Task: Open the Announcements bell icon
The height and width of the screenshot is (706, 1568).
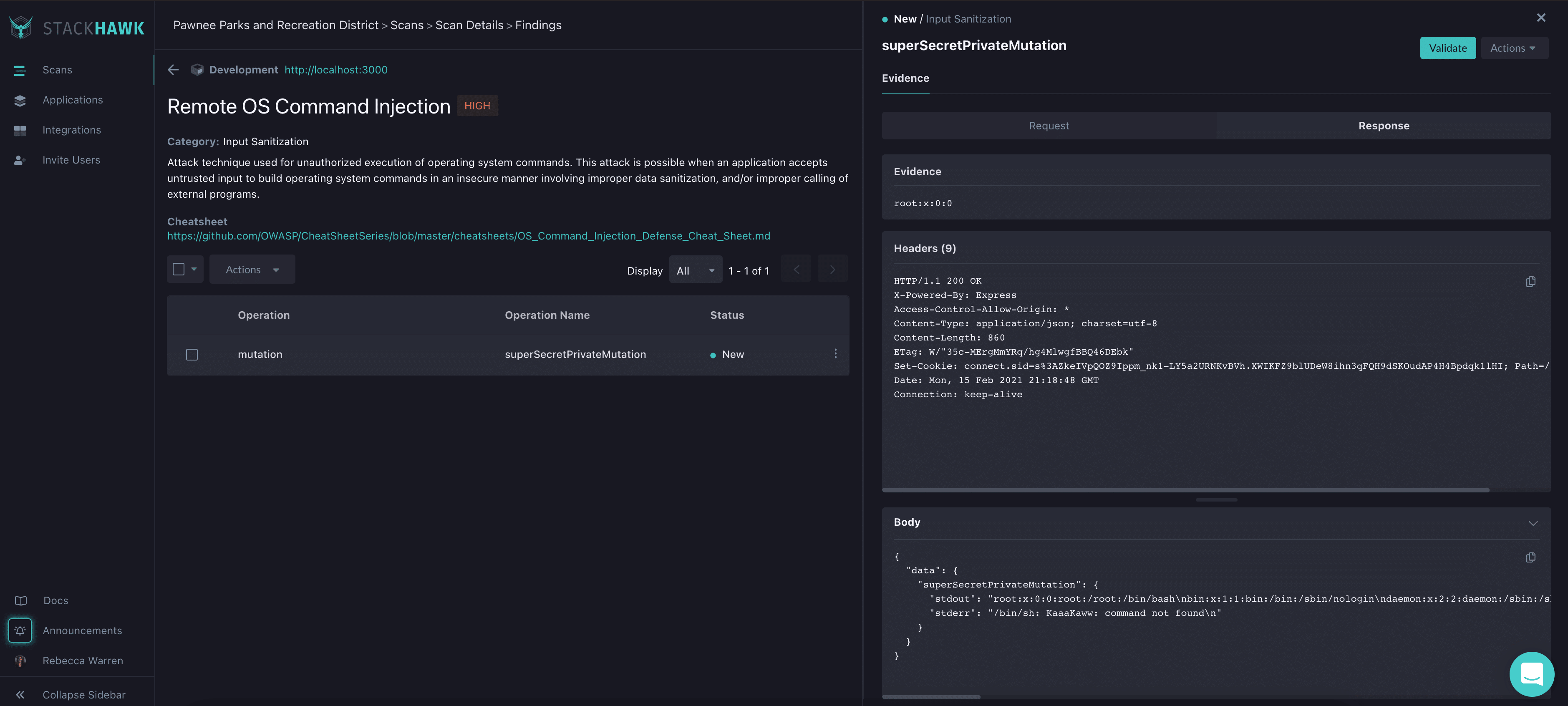Action: [20, 630]
